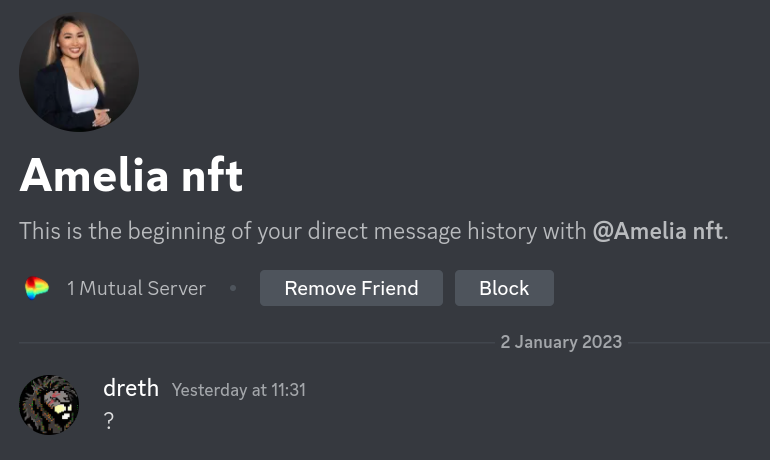Click the blank space right of dreth's message
The height and width of the screenshot is (460, 770).
(x=450, y=421)
